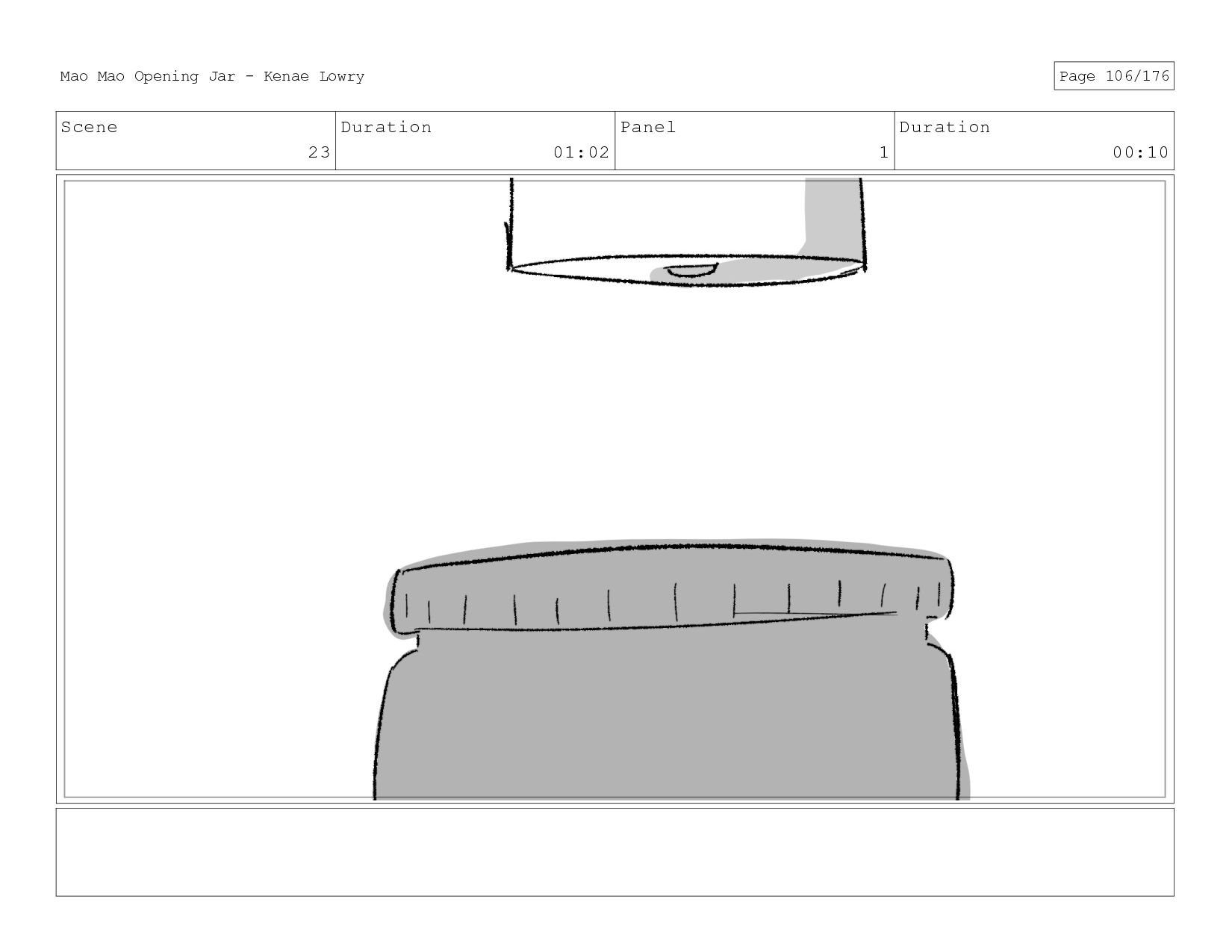Click the 'Panel' header label

(x=648, y=127)
